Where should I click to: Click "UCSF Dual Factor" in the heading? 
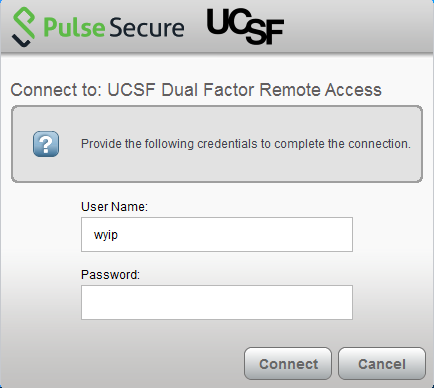pyautogui.click(x=181, y=90)
